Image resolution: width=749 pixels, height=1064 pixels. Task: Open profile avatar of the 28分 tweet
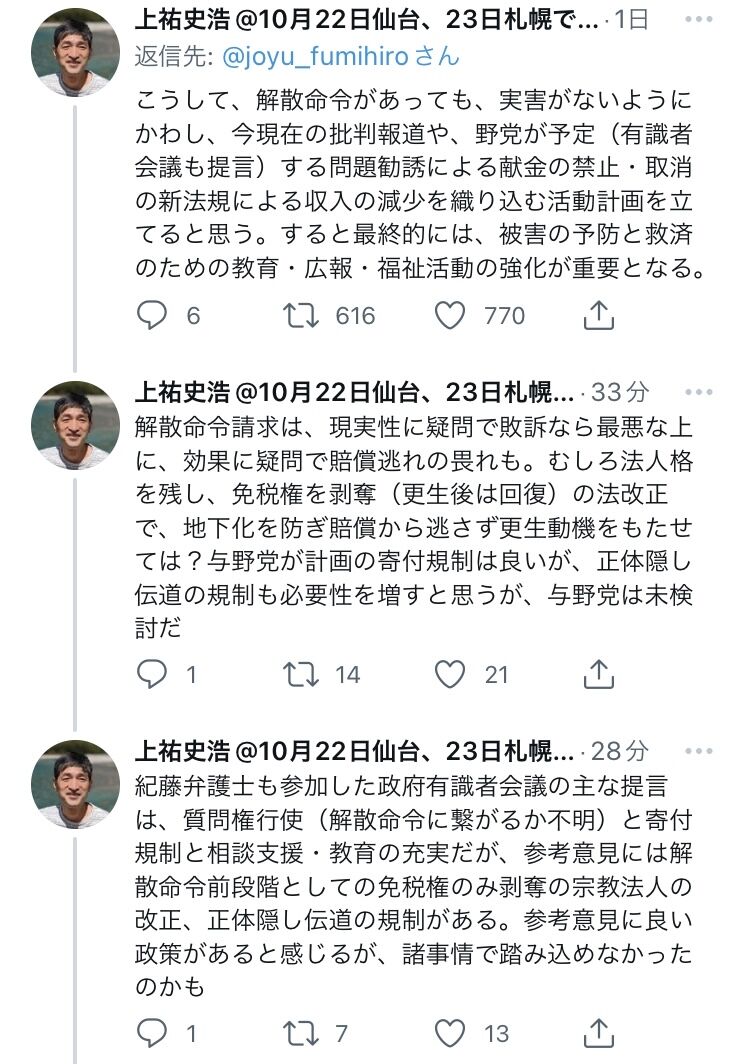point(75,784)
